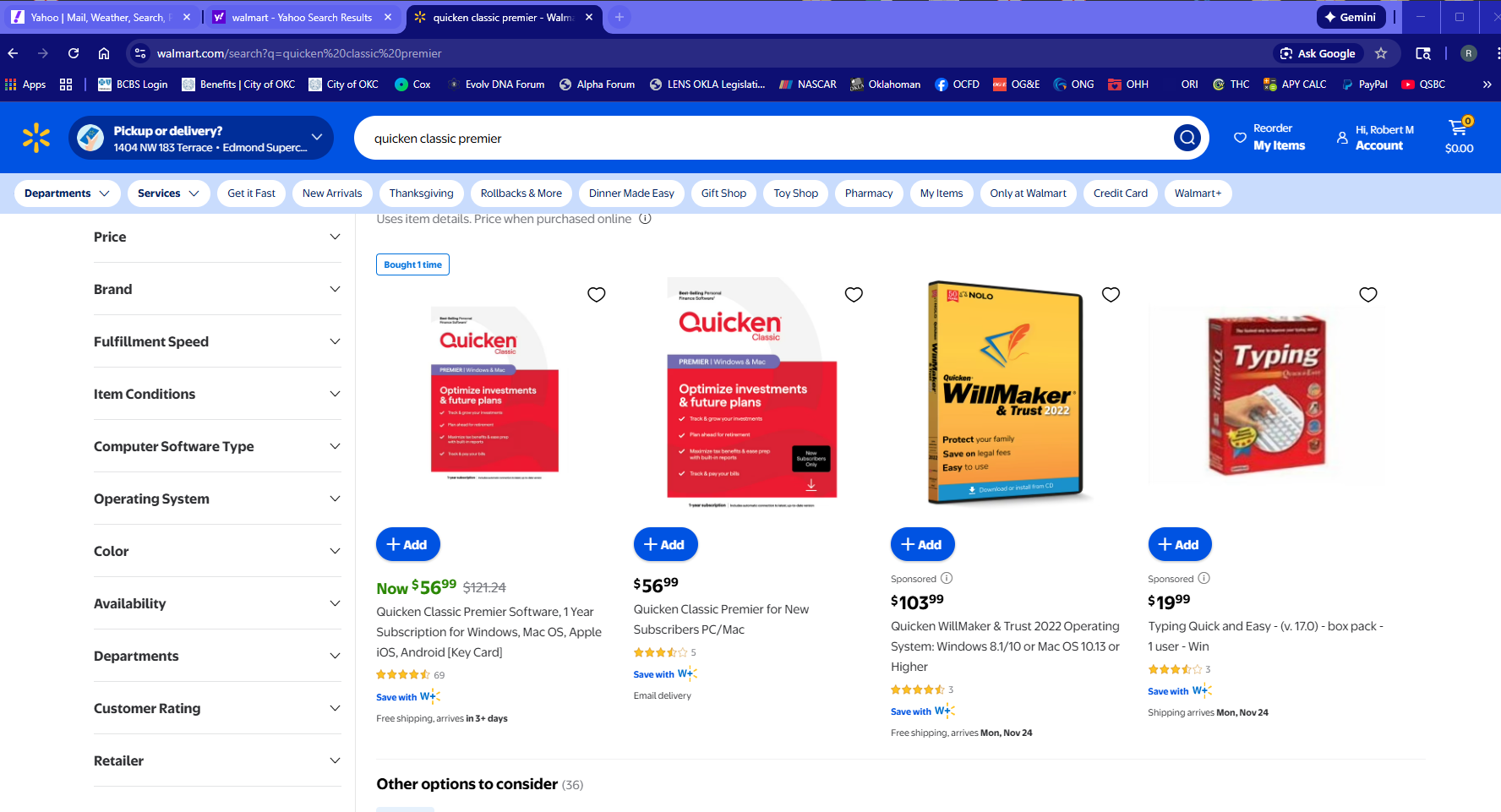Add WillMaker & Trust 2022 to cart
The height and width of the screenshot is (812, 1501).
click(923, 545)
